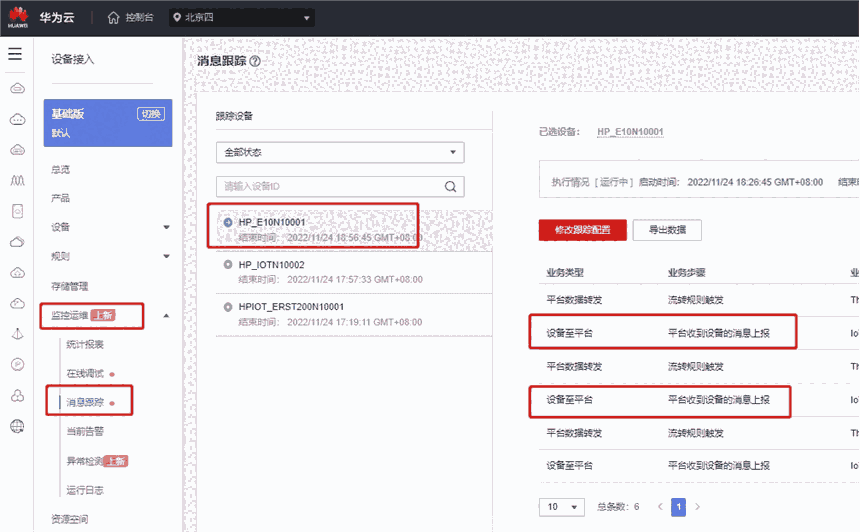The width and height of the screenshot is (860, 532).
Task: Click the anchor icon in left sidebar
Action: (17, 334)
